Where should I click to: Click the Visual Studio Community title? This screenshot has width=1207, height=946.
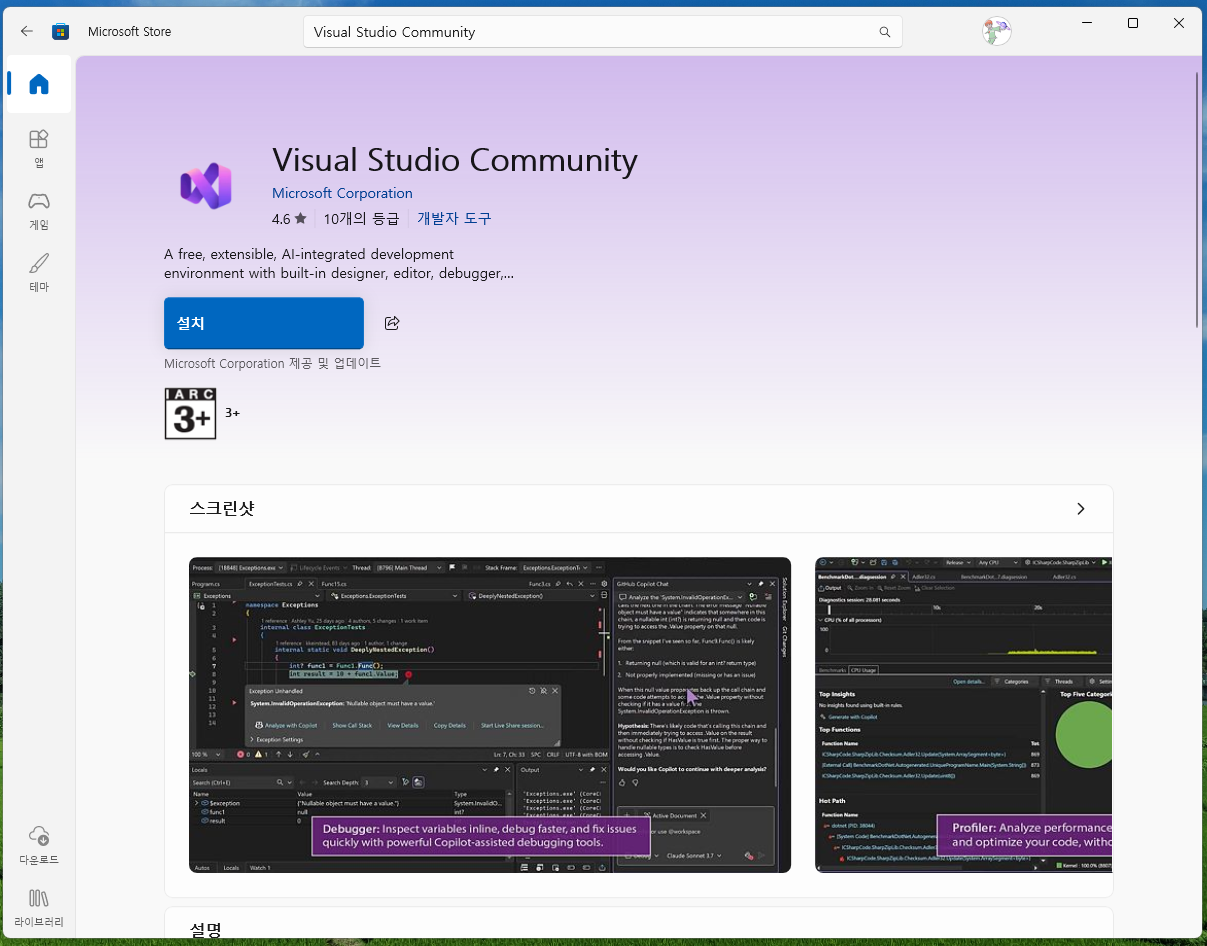pos(455,160)
